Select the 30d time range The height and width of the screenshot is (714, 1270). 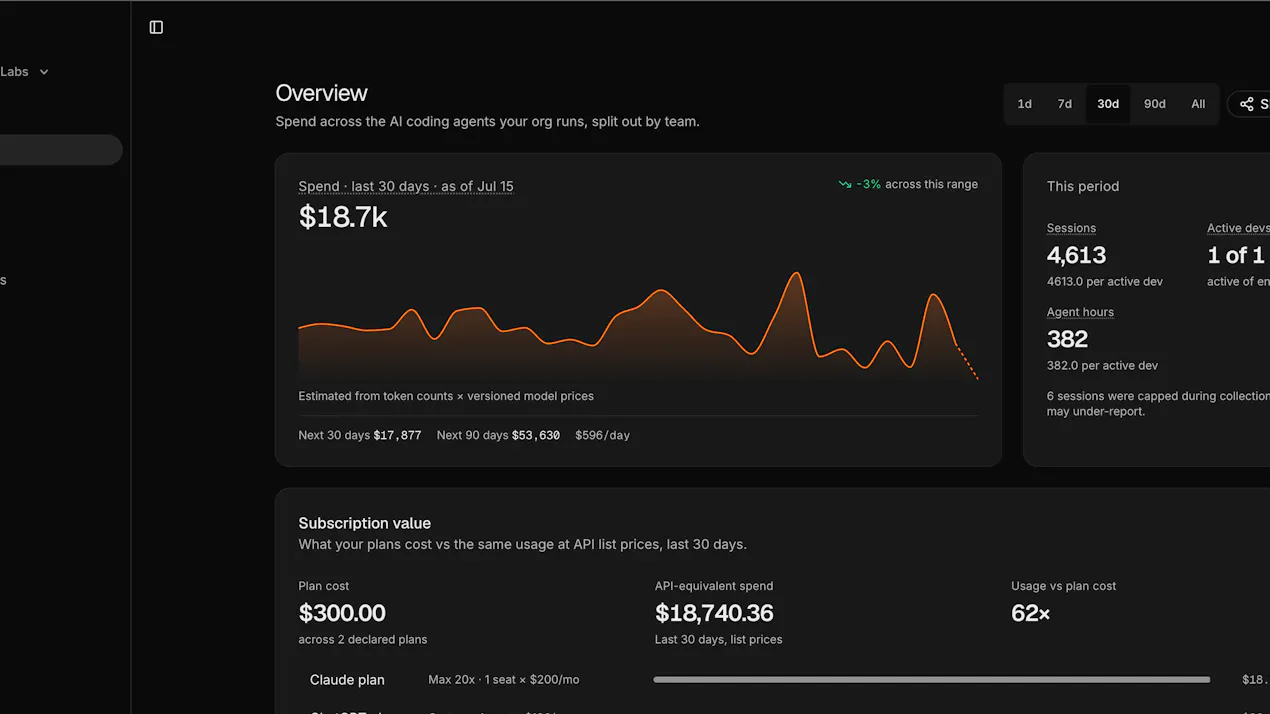[x=1108, y=104]
